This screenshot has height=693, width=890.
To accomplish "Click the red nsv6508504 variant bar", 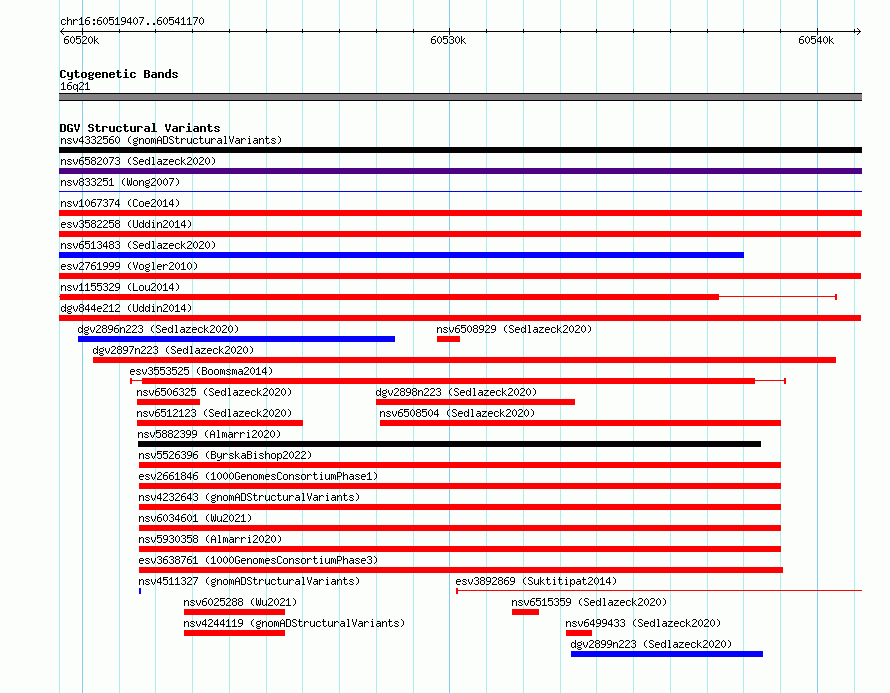I will 581,423.
